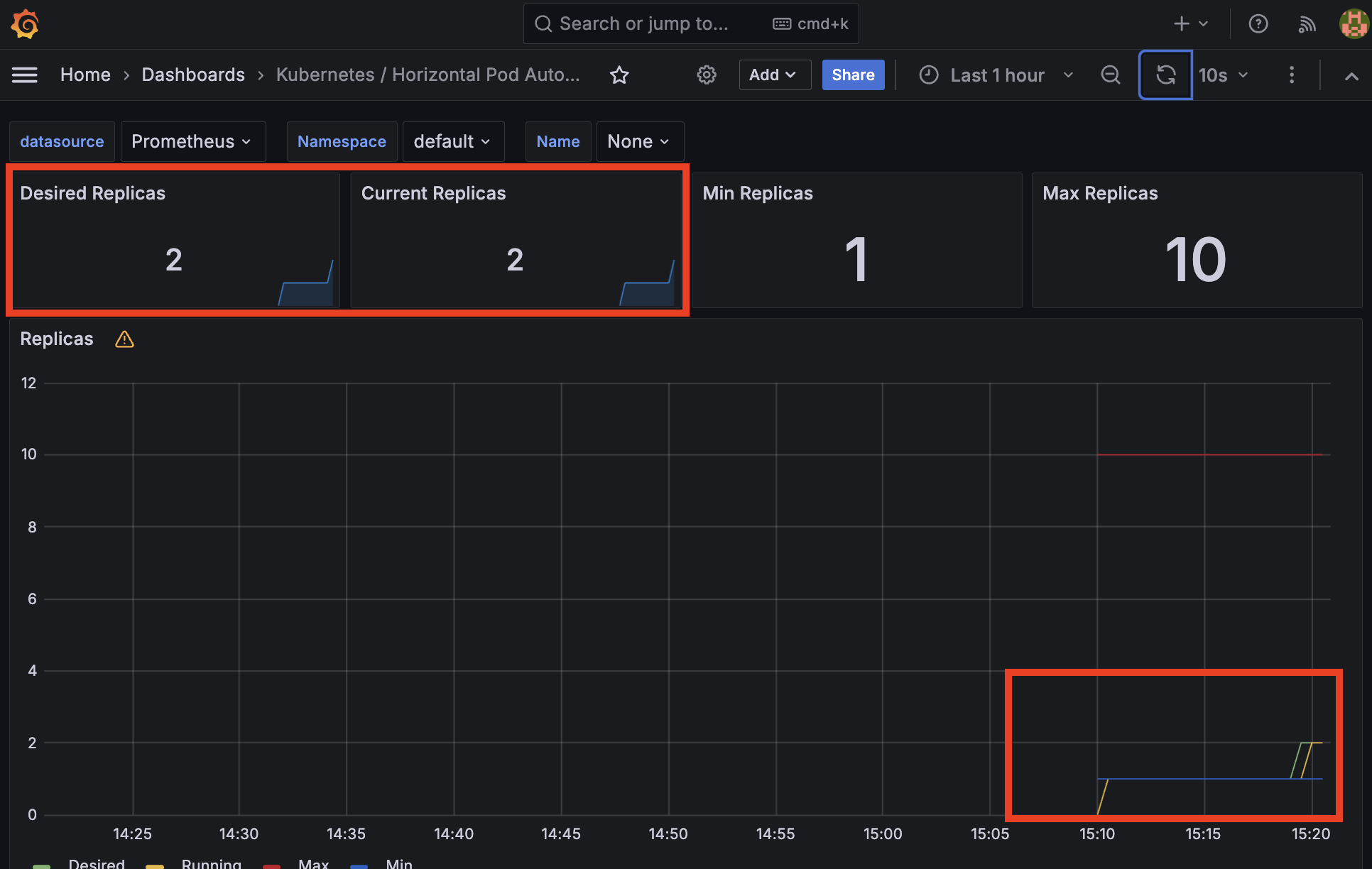
Task: Go to Dashboards breadcrumb
Action: click(x=193, y=75)
